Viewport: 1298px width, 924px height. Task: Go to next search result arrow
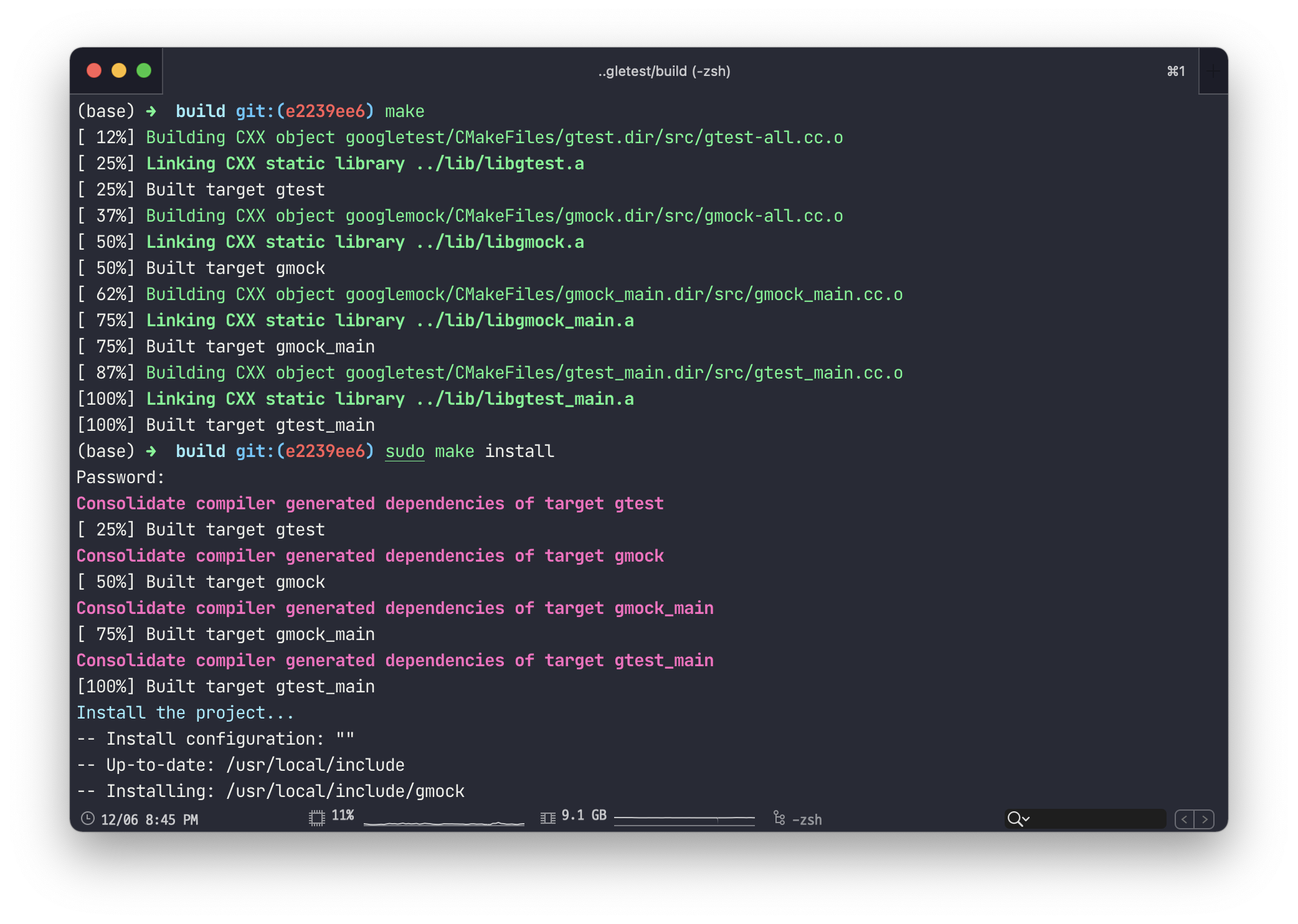coord(1205,819)
